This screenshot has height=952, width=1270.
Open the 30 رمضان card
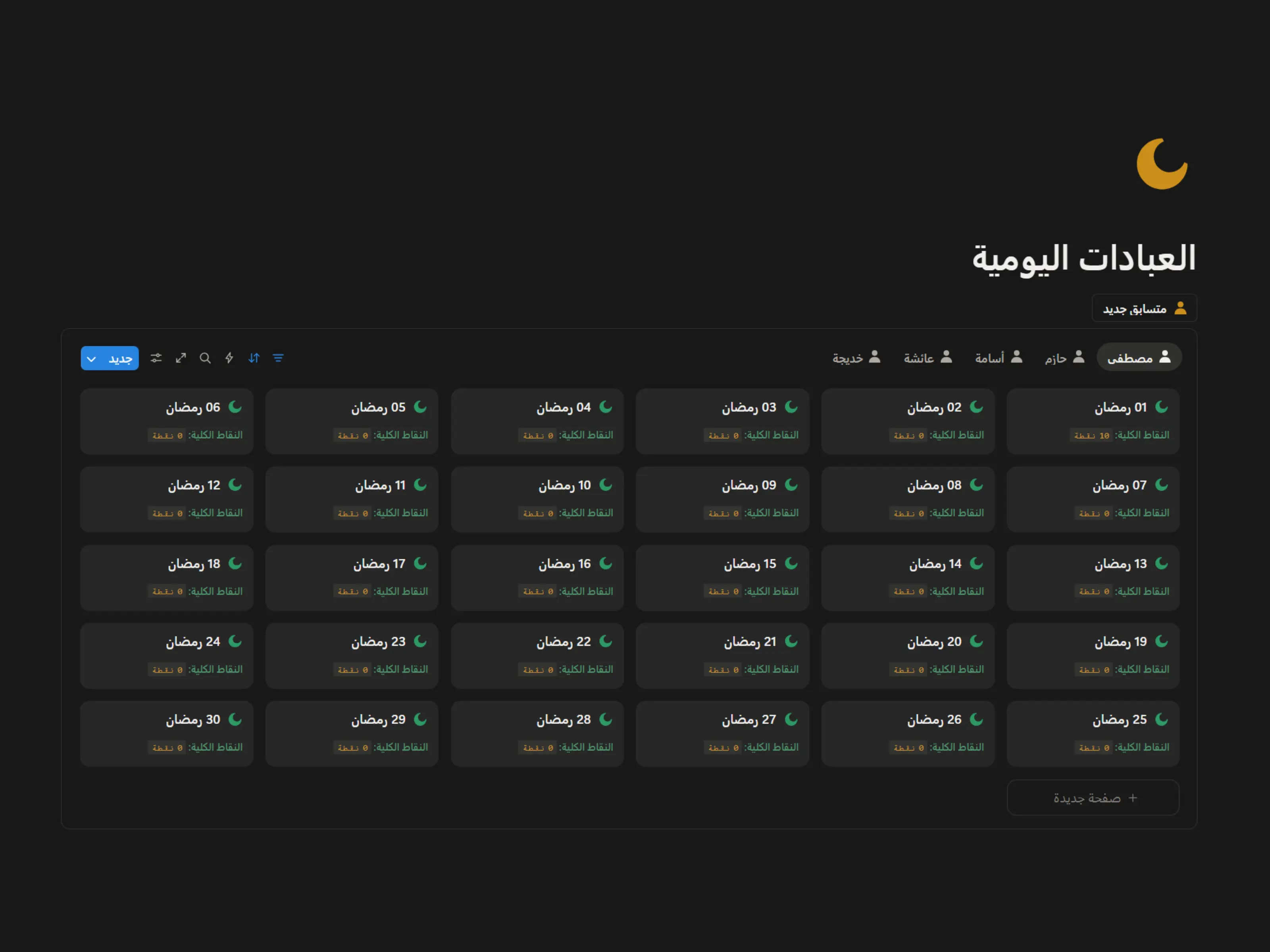click(x=167, y=734)
